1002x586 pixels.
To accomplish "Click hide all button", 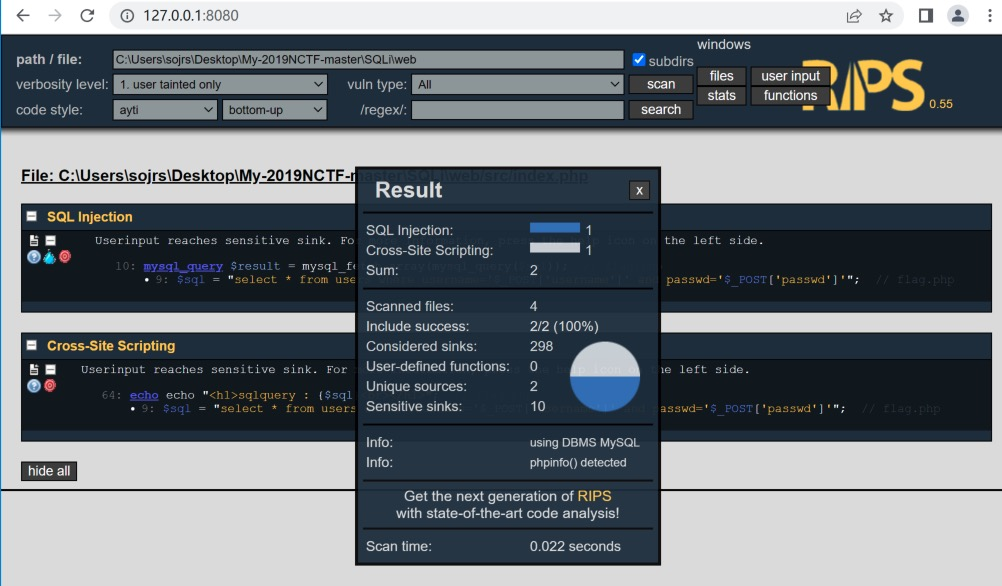I will pyautogui.click(x=49, y=471).
